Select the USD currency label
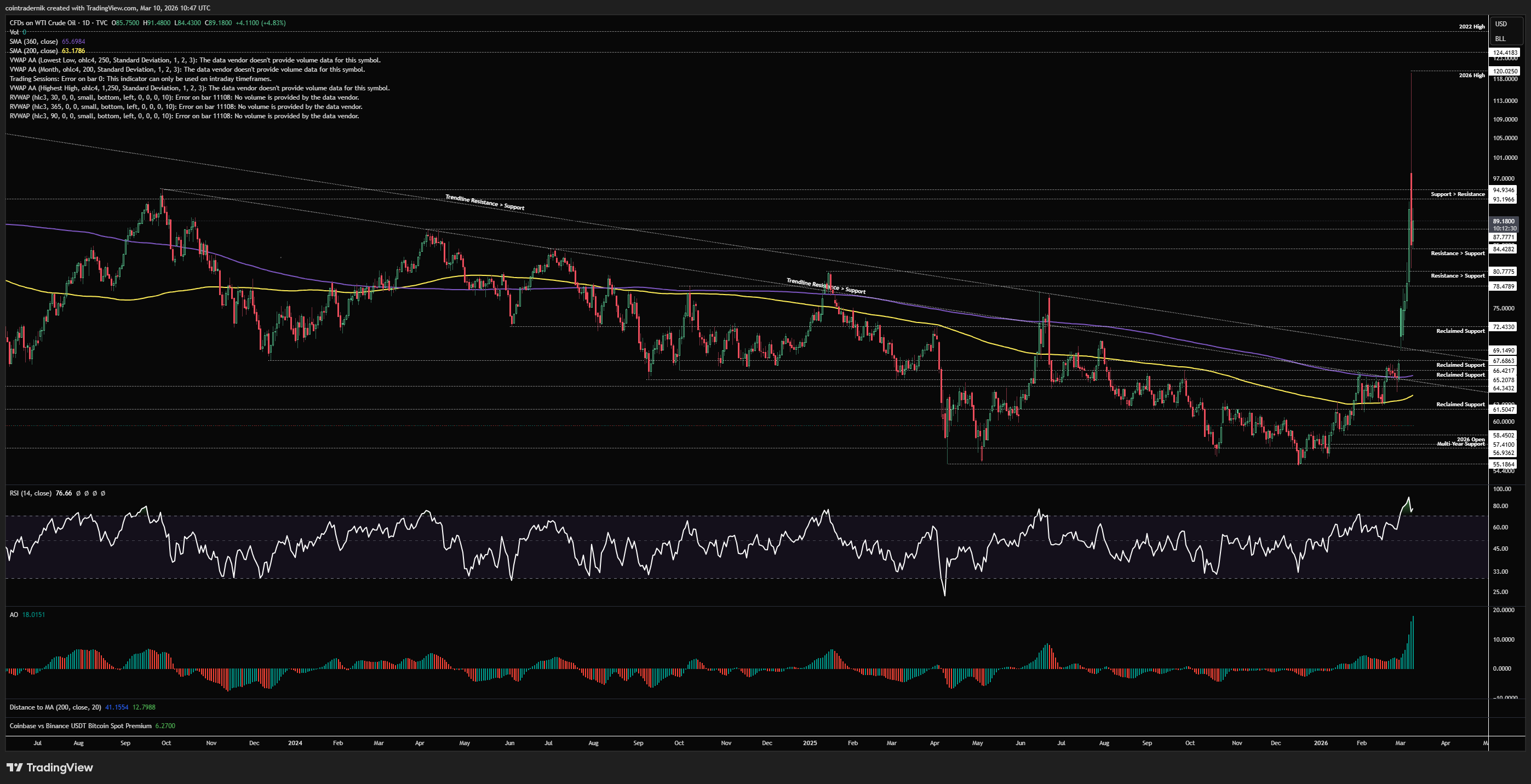The image size is (1531, 784). click(1501, 24)
